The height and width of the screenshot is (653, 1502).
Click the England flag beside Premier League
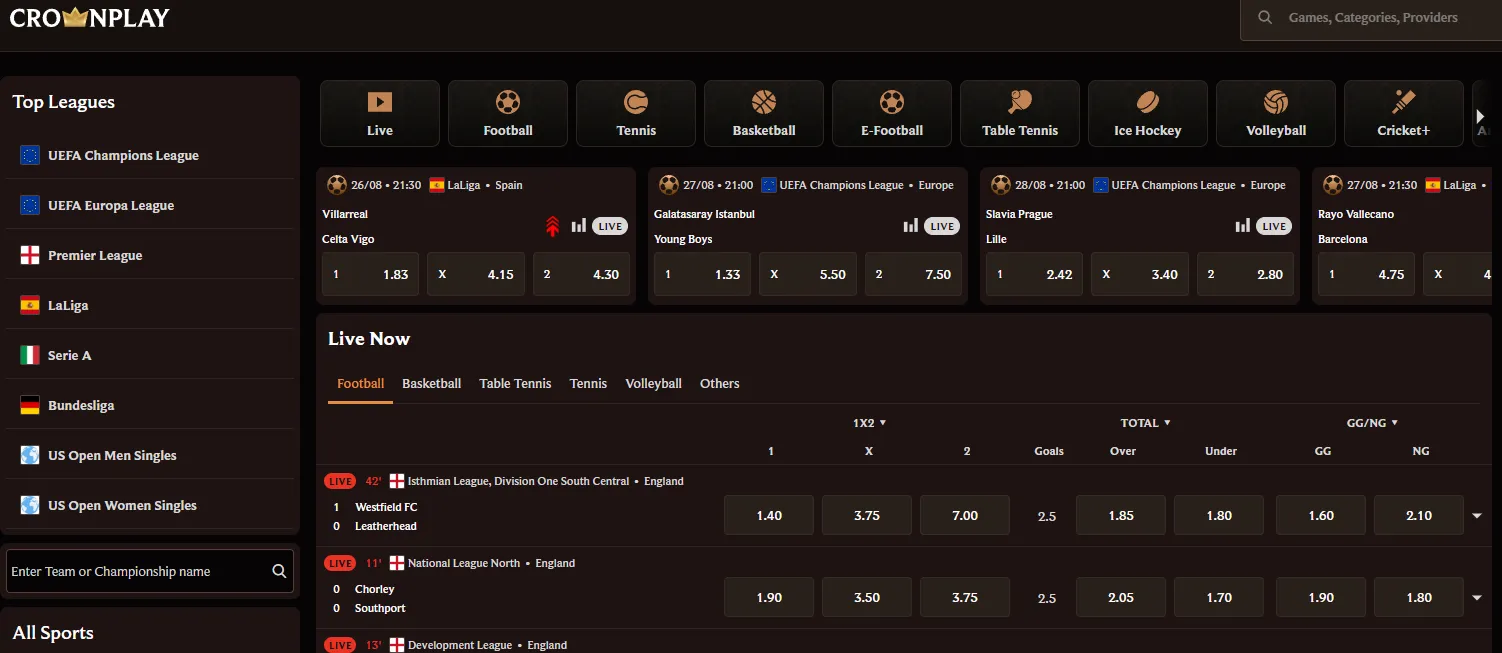(30, 255)
